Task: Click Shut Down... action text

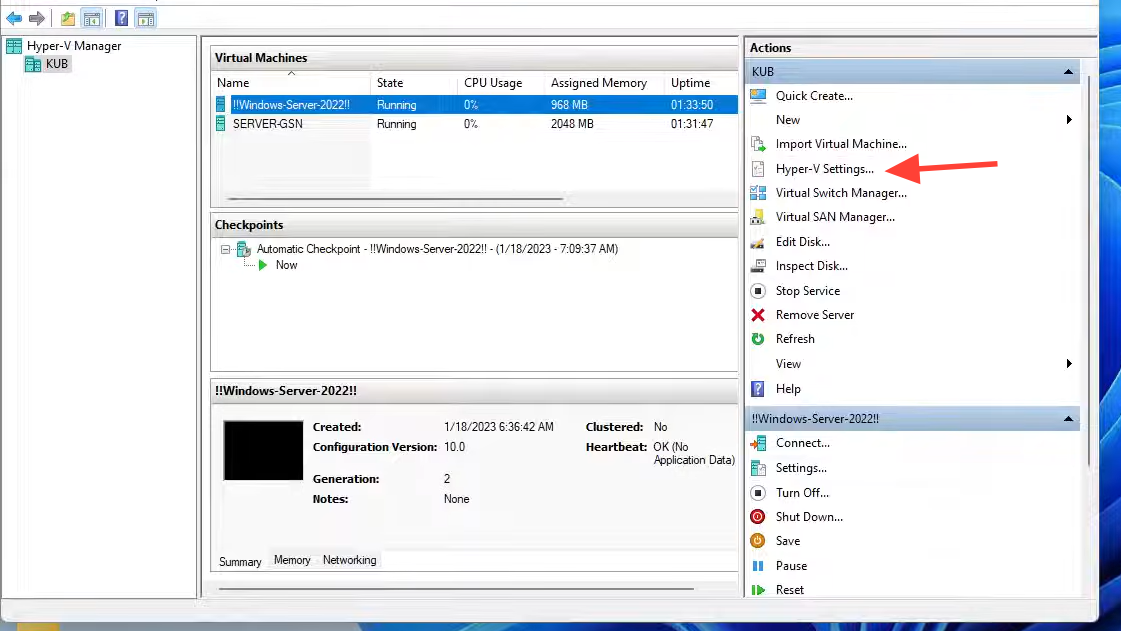Action: pos(809,517)
